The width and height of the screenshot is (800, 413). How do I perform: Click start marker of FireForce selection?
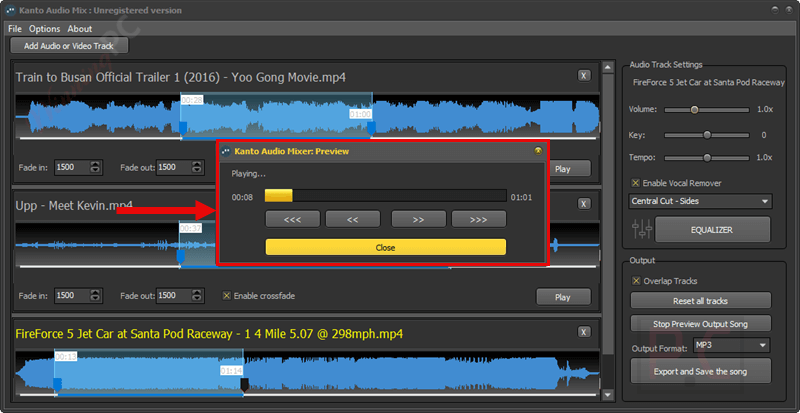pyautogui.click(x=57, y=384)
